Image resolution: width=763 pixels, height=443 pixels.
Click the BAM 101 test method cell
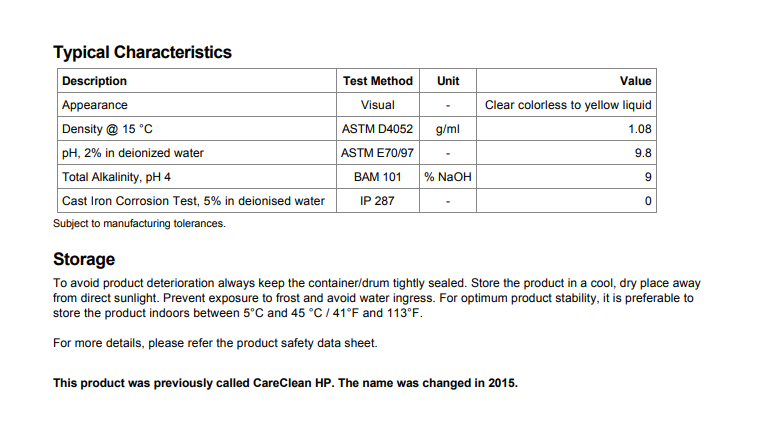(377, 177)
